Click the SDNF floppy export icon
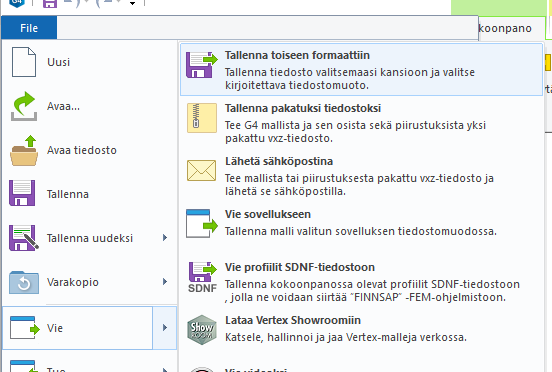Viewport: 552px width, 372px height. [202, 277]
